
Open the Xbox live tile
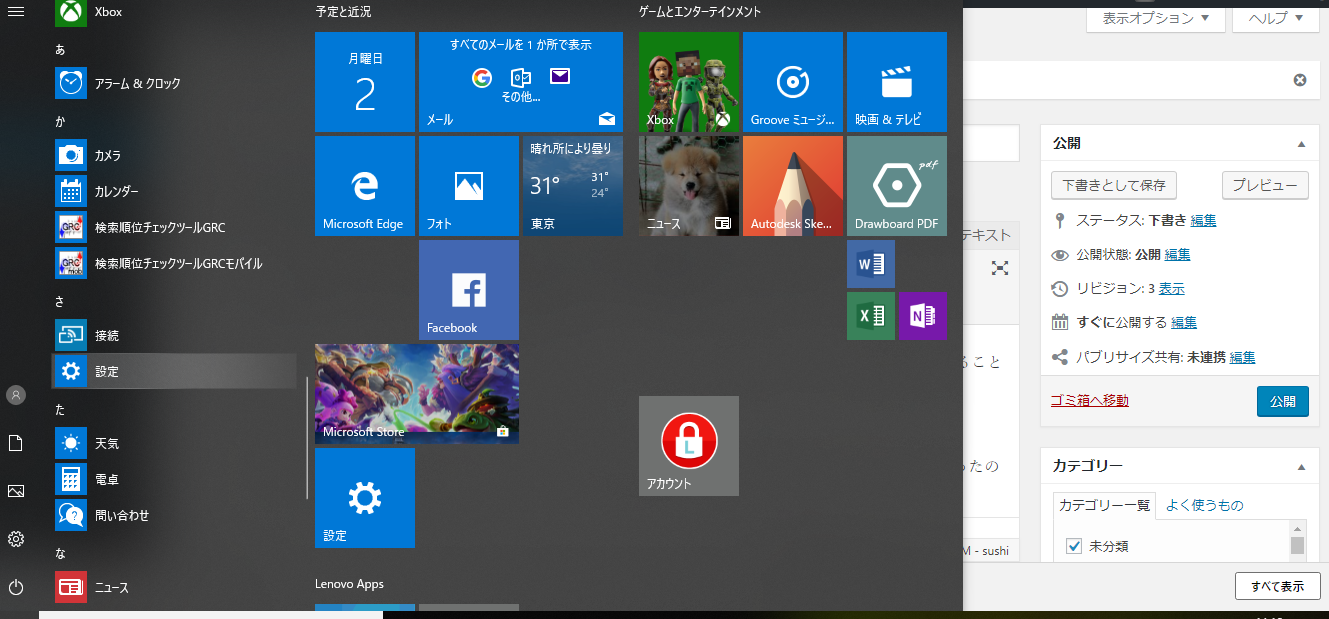point(688,81)
